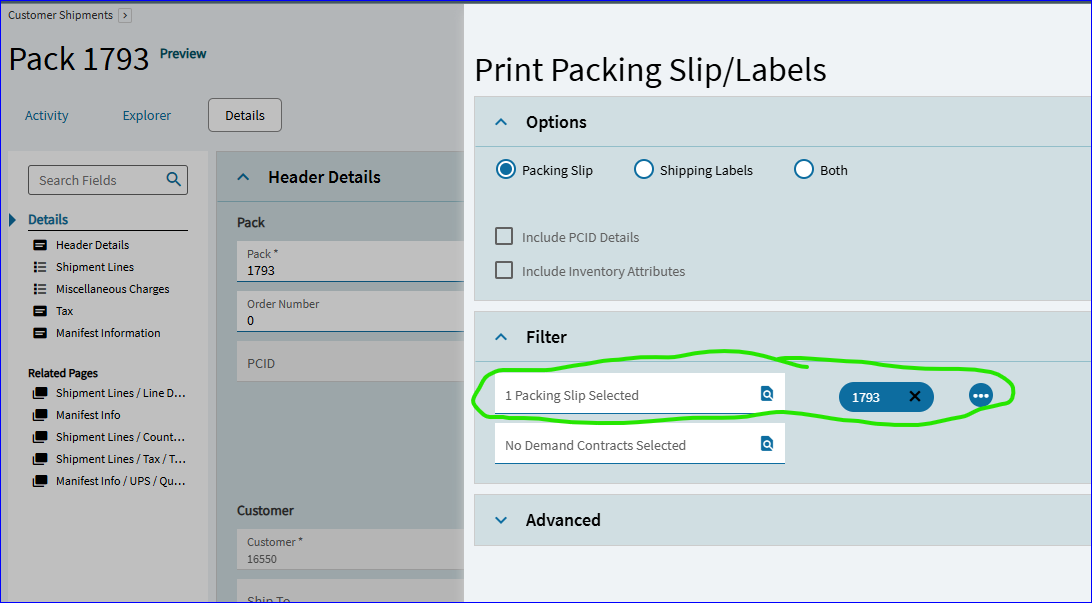The width and height of the screenshot is (1092, 603).
Task: Click the Shipment Lines list icon in sidebar
Action: 40,267
